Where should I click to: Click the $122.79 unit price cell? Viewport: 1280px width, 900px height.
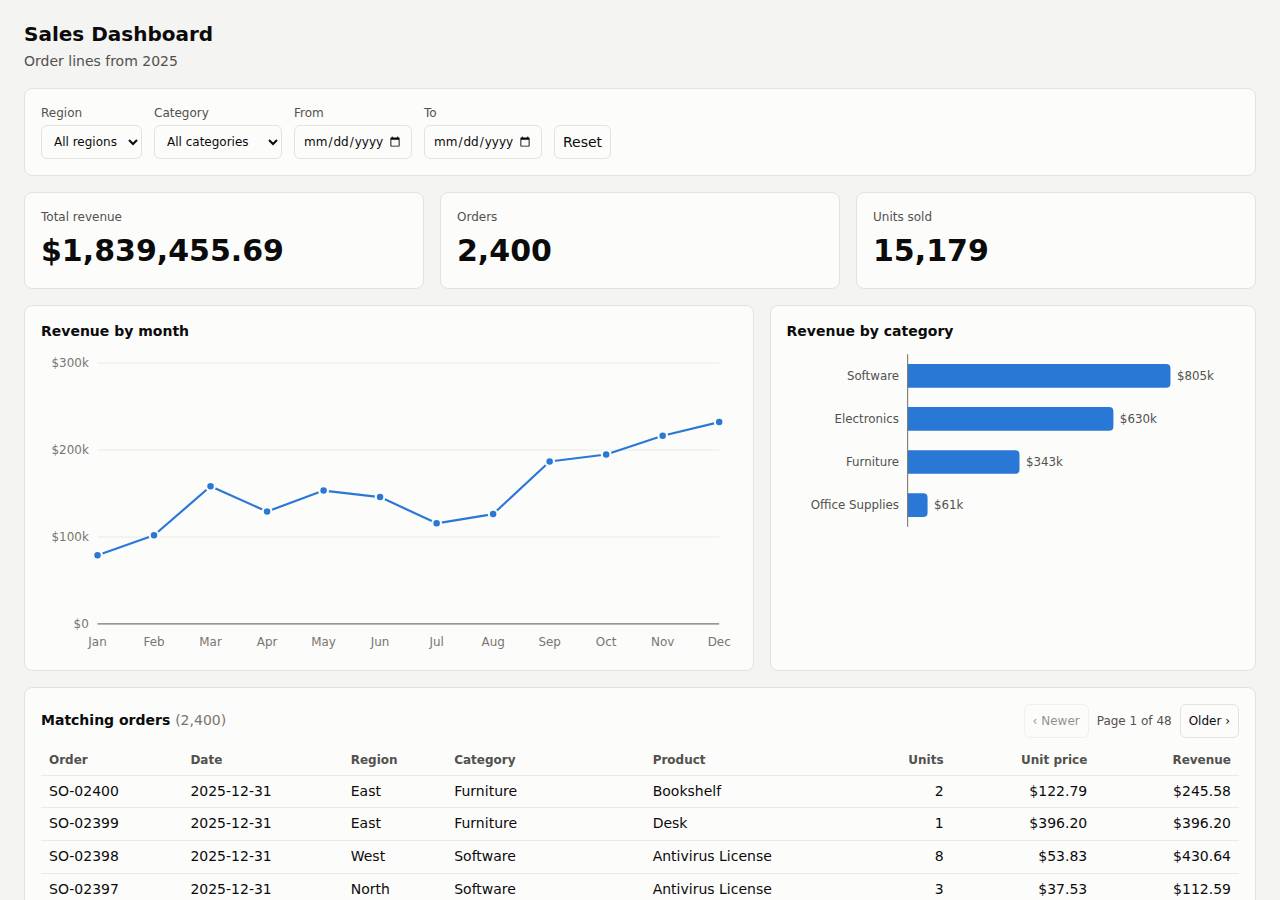tap(1058, 791)
